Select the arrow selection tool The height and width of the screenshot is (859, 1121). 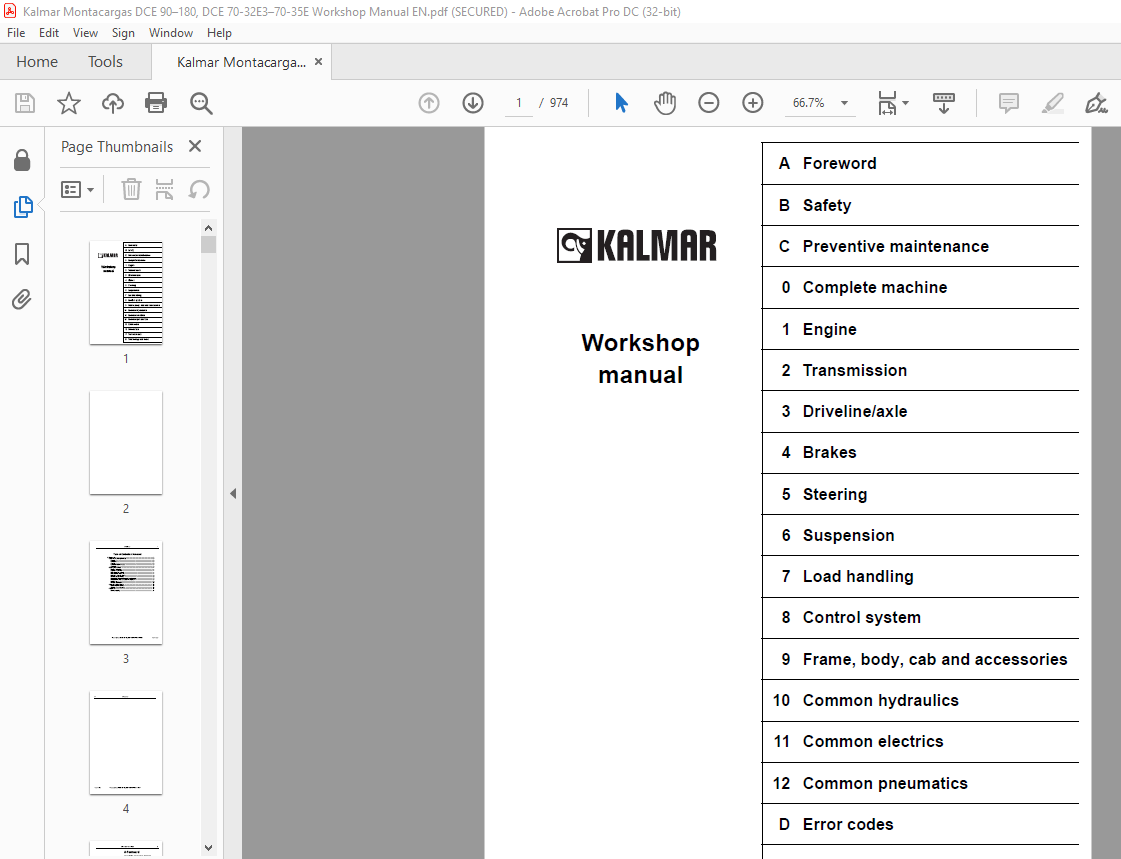(621, 103)
